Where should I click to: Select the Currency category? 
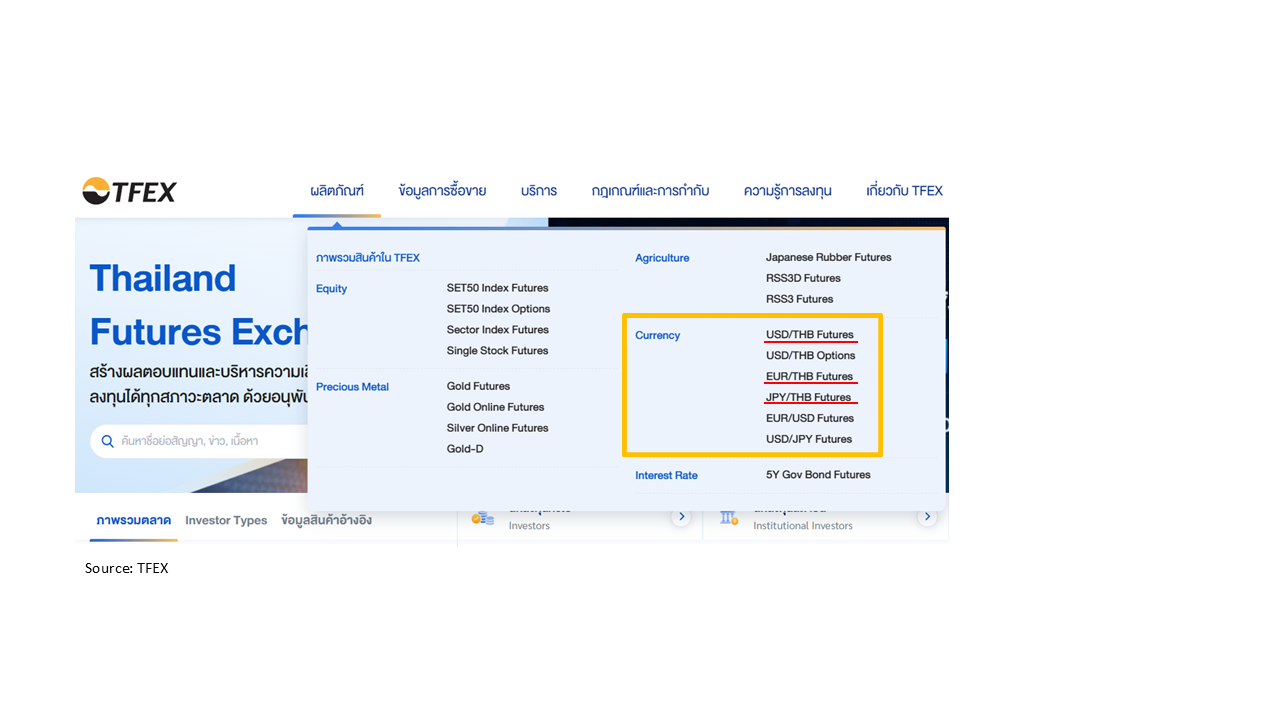(658, 336)
